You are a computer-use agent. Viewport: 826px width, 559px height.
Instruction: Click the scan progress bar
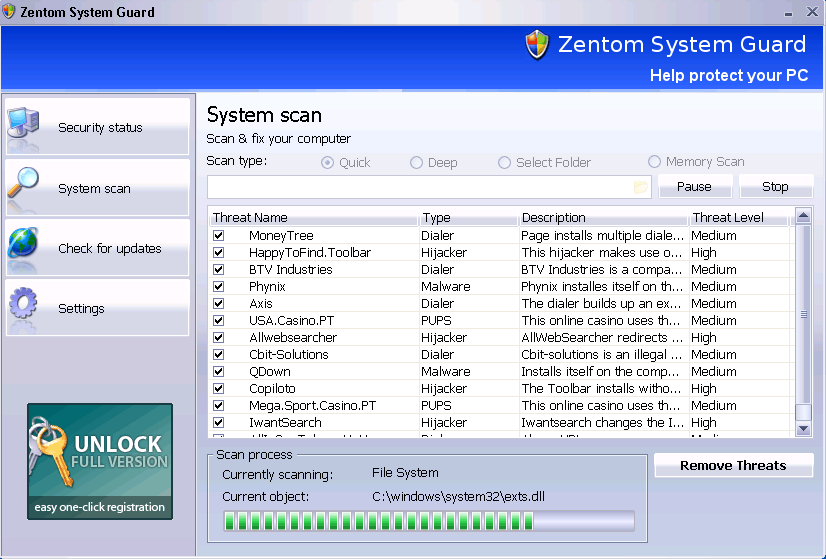pyautogui.click(x=428, y=521)
